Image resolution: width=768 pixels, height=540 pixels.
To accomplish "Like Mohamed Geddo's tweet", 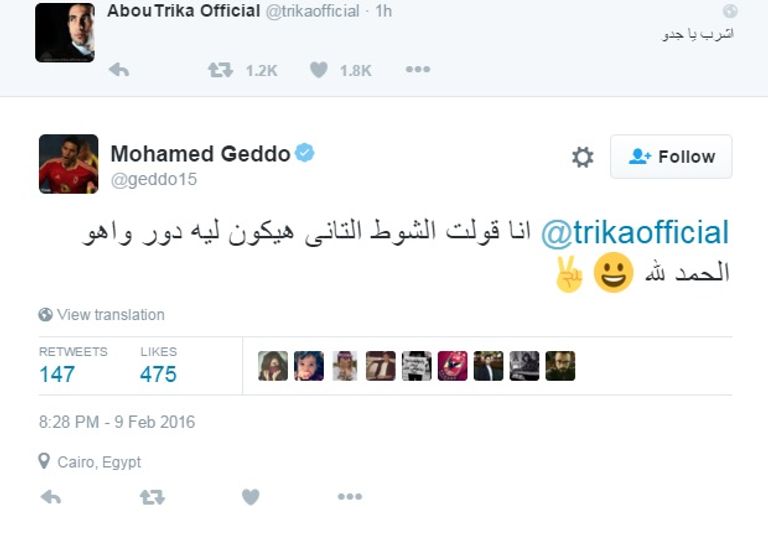I will (x=251, y=497).
